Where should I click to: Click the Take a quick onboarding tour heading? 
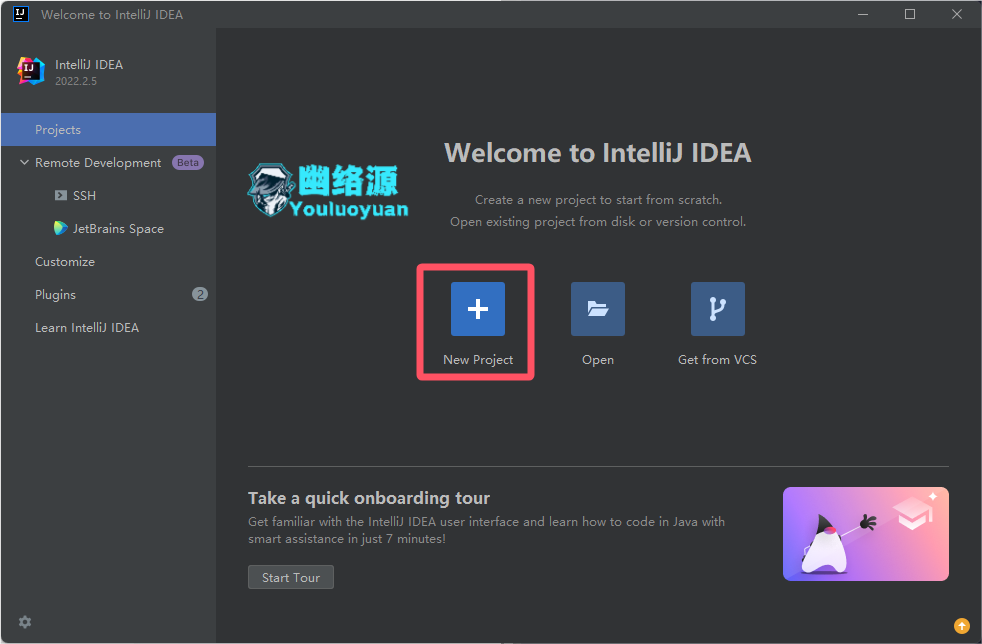(x=369, y=498)
